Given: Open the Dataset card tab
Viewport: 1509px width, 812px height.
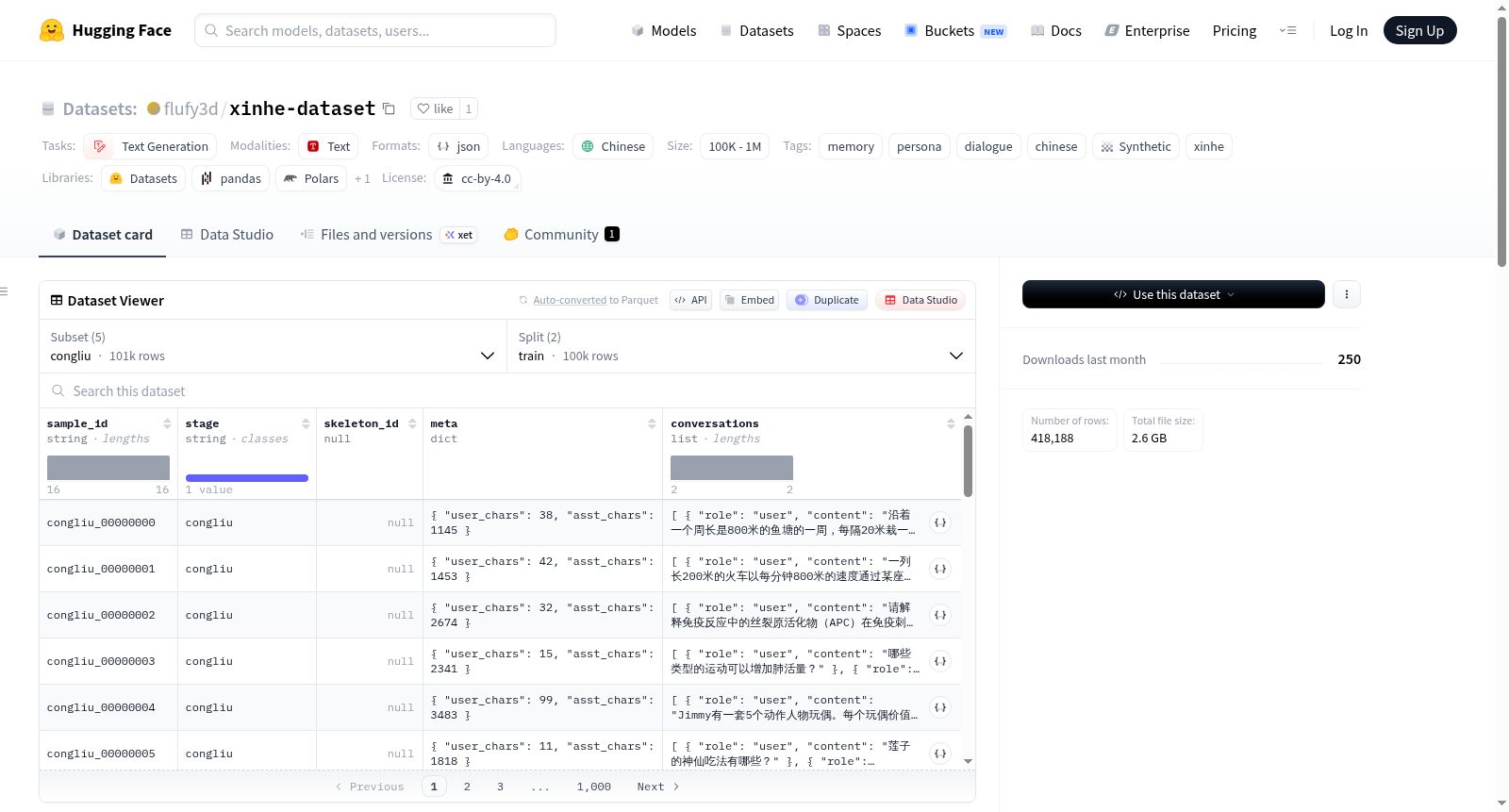Looking at the screenshot, I should (102, 234).
